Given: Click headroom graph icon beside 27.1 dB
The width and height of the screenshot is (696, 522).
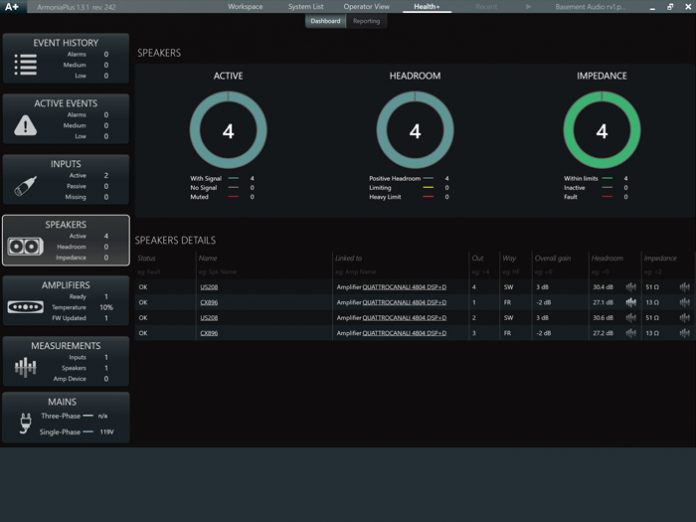Looking at the screenshot, I should [x=631, y=302].
